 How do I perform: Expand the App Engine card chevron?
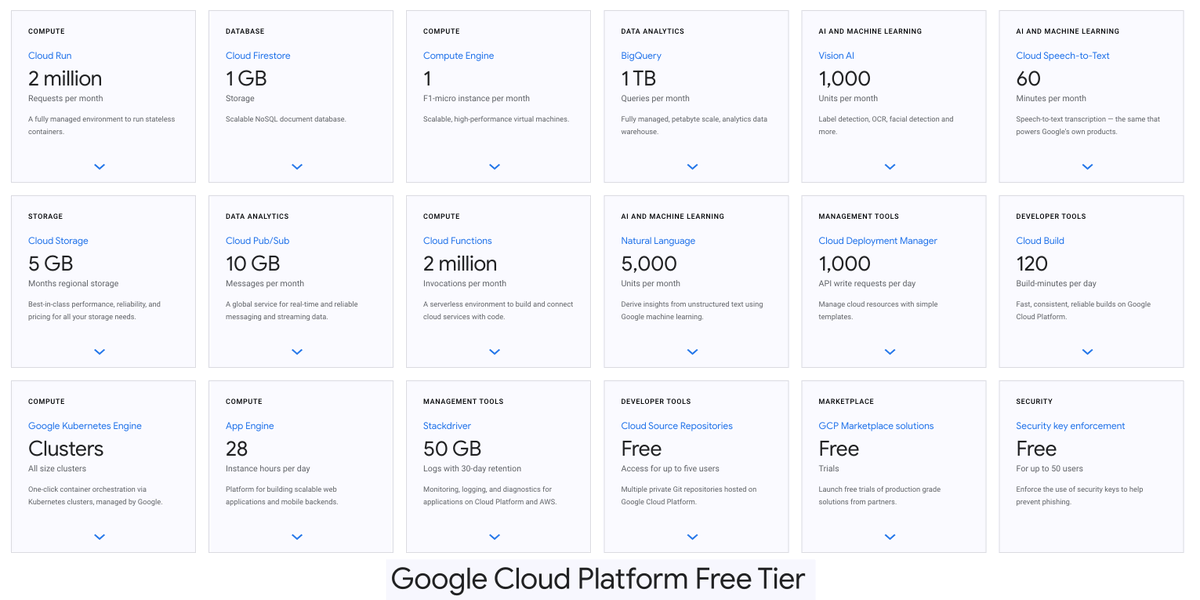tap(297, 537)
